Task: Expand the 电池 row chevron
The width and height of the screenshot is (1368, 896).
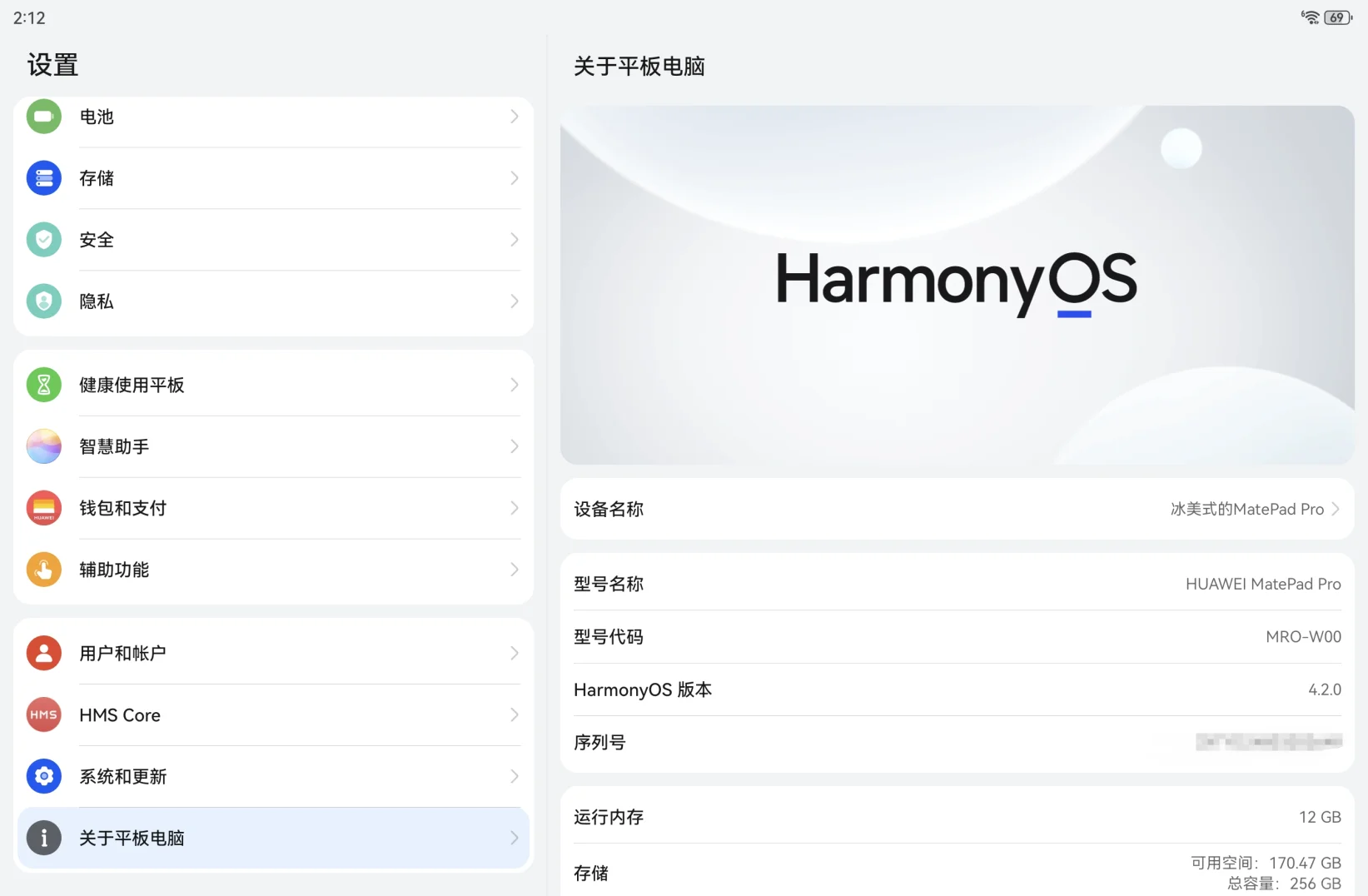Action: click(x=515, y=117)
